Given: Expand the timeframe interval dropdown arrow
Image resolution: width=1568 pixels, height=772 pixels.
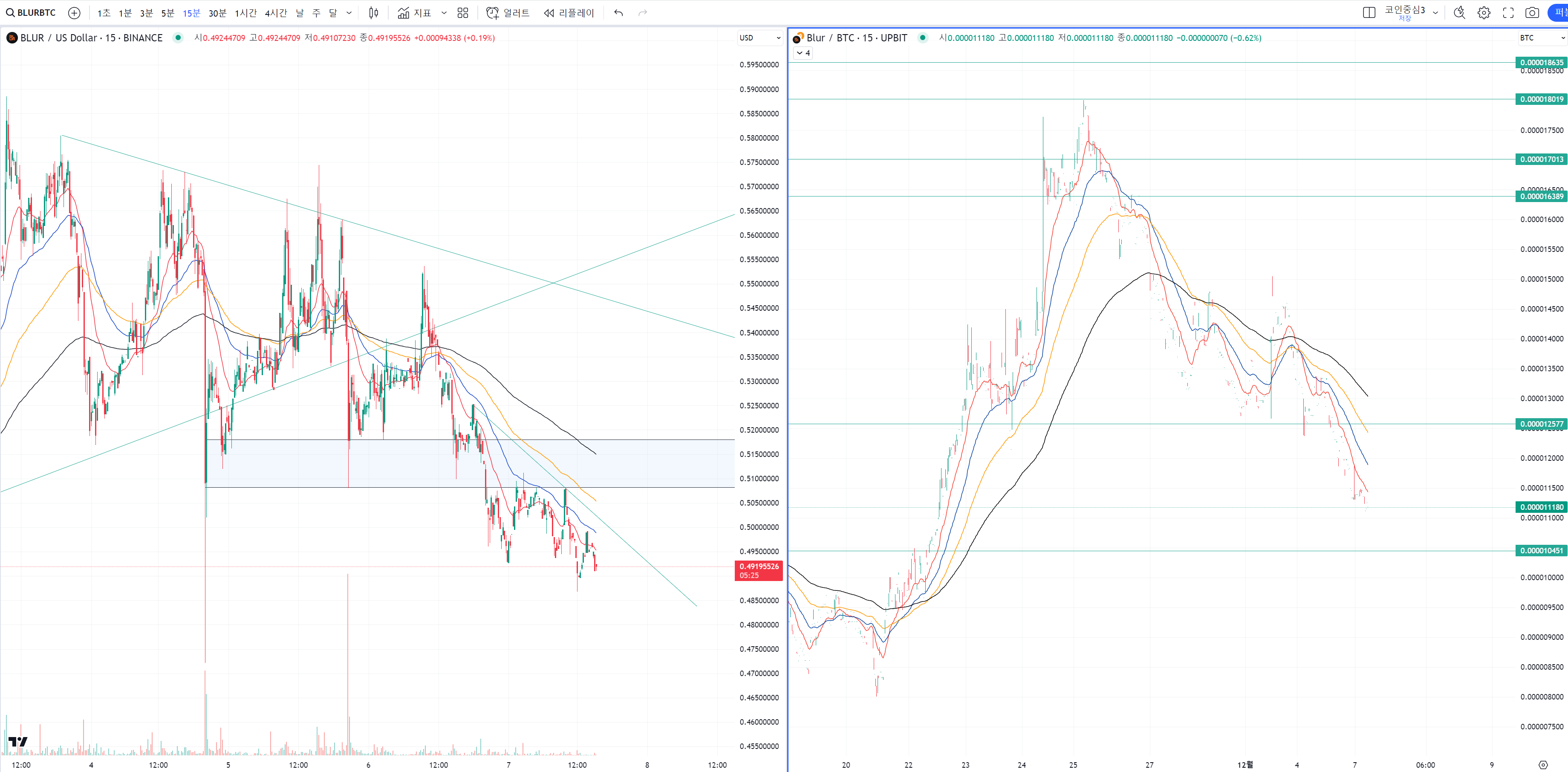Looking at the screenshot, I should tap(349, 13).
